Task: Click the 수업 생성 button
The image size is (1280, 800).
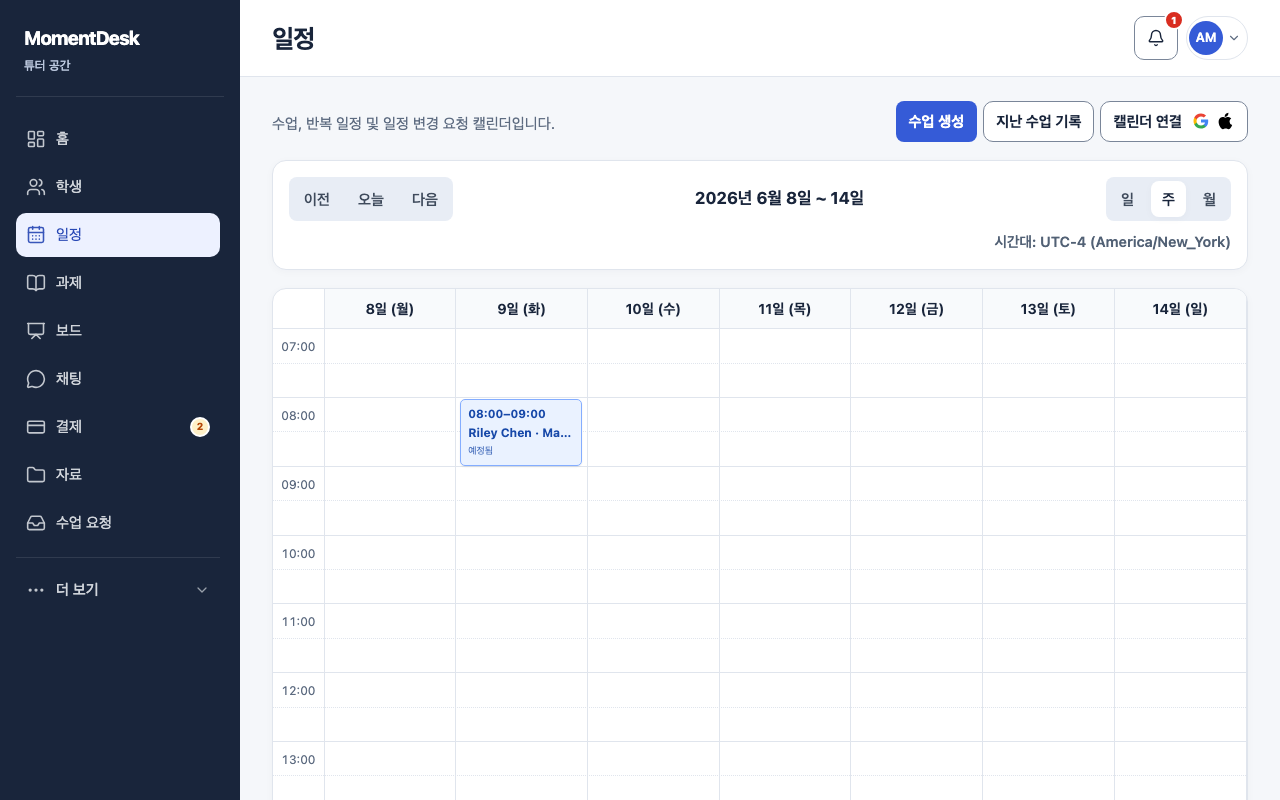Action: coord(936,121)
